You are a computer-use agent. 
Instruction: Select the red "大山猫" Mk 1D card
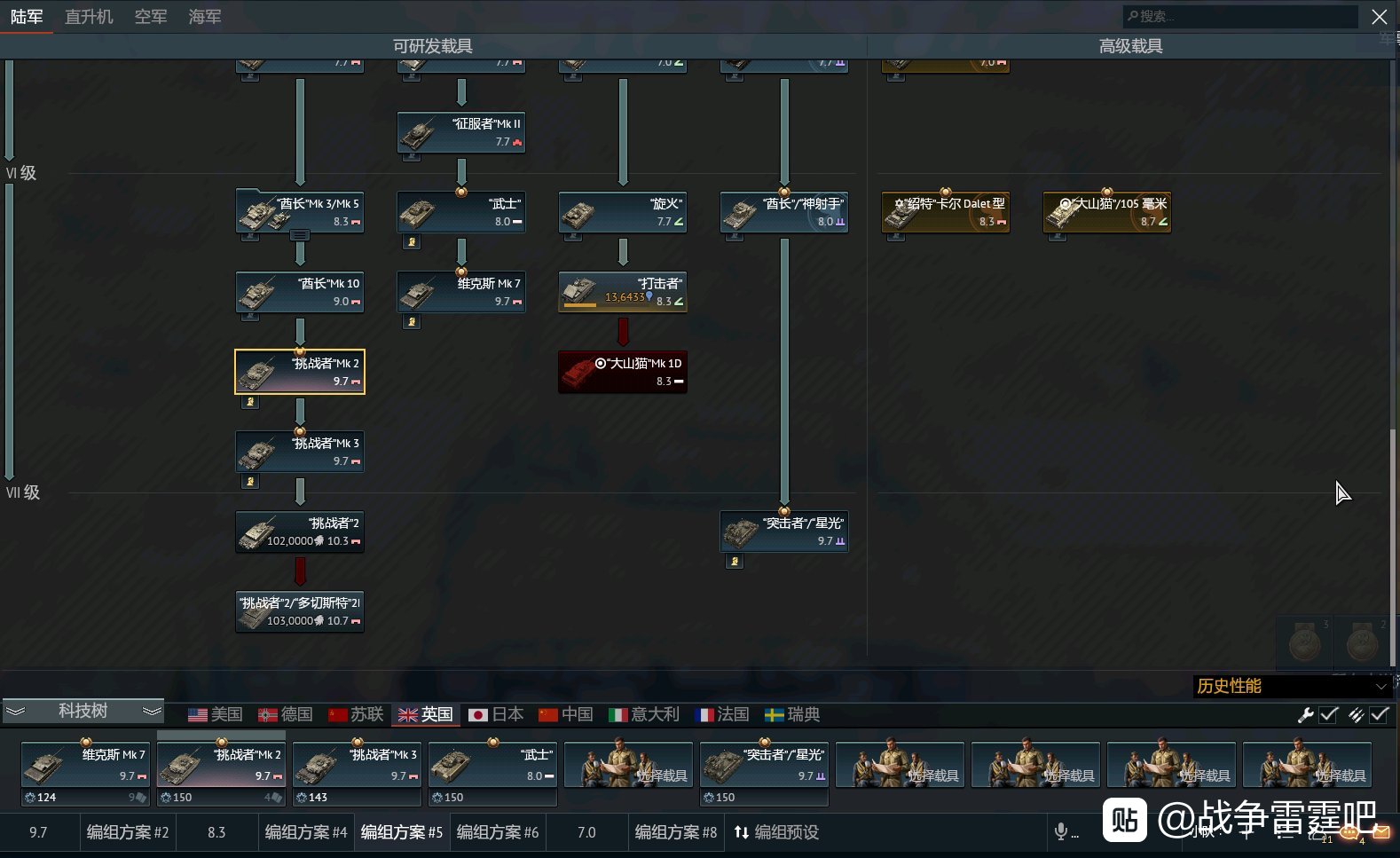point(623,372)
